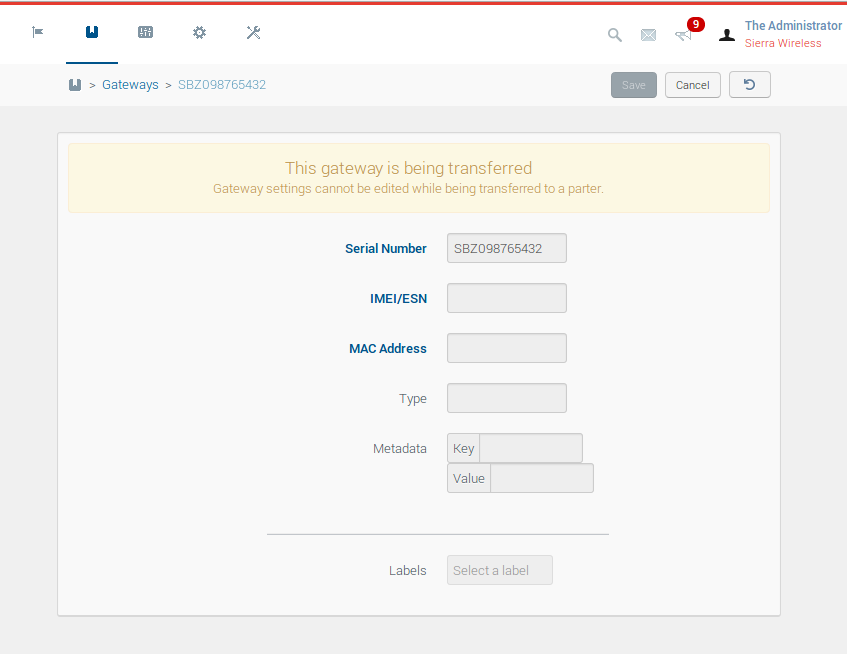847x654 pixels.
Task: Click the IMEI/ESN field label
Action: click(x=398, y=299)
